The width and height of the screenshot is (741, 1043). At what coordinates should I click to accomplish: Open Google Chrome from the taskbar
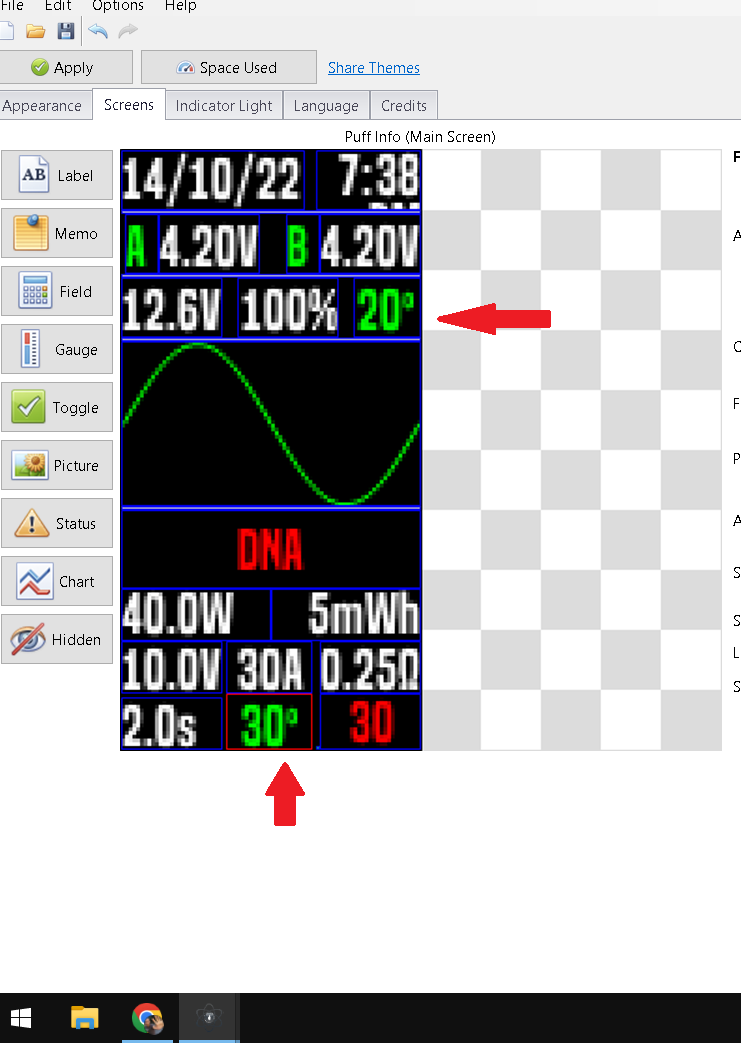[x=147, y=1018]
